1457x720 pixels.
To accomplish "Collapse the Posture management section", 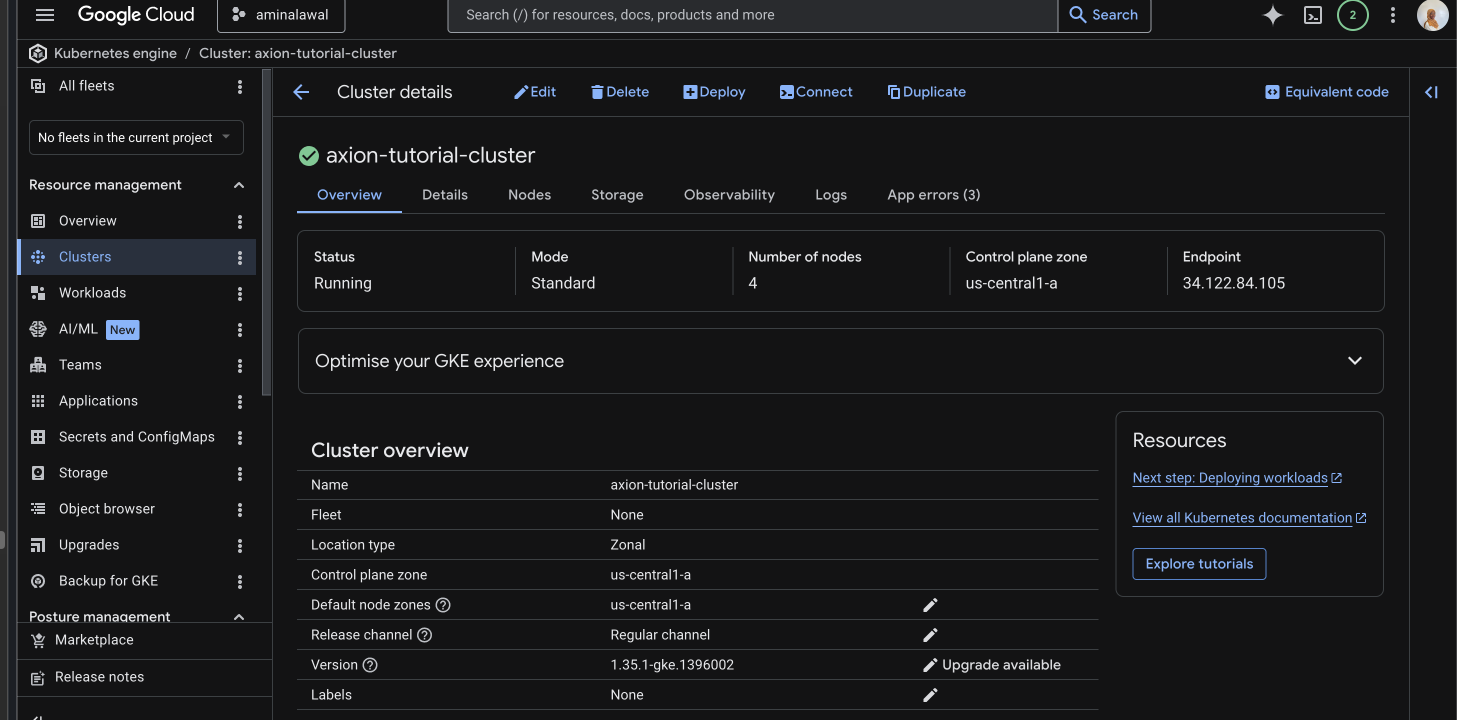I will (239, 617).
